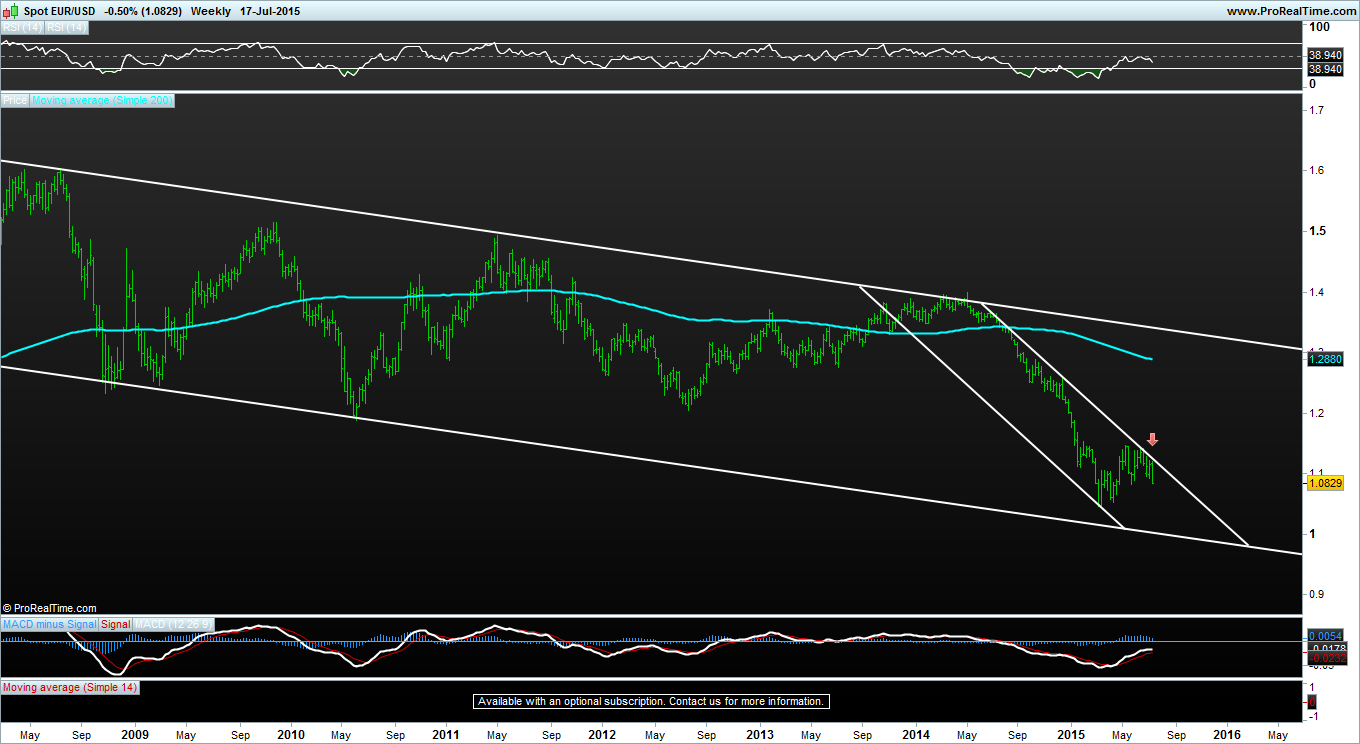Click the blue 0.0054 MACD histogram value
Screen dimensions: 1360x744
[1327, 636]
